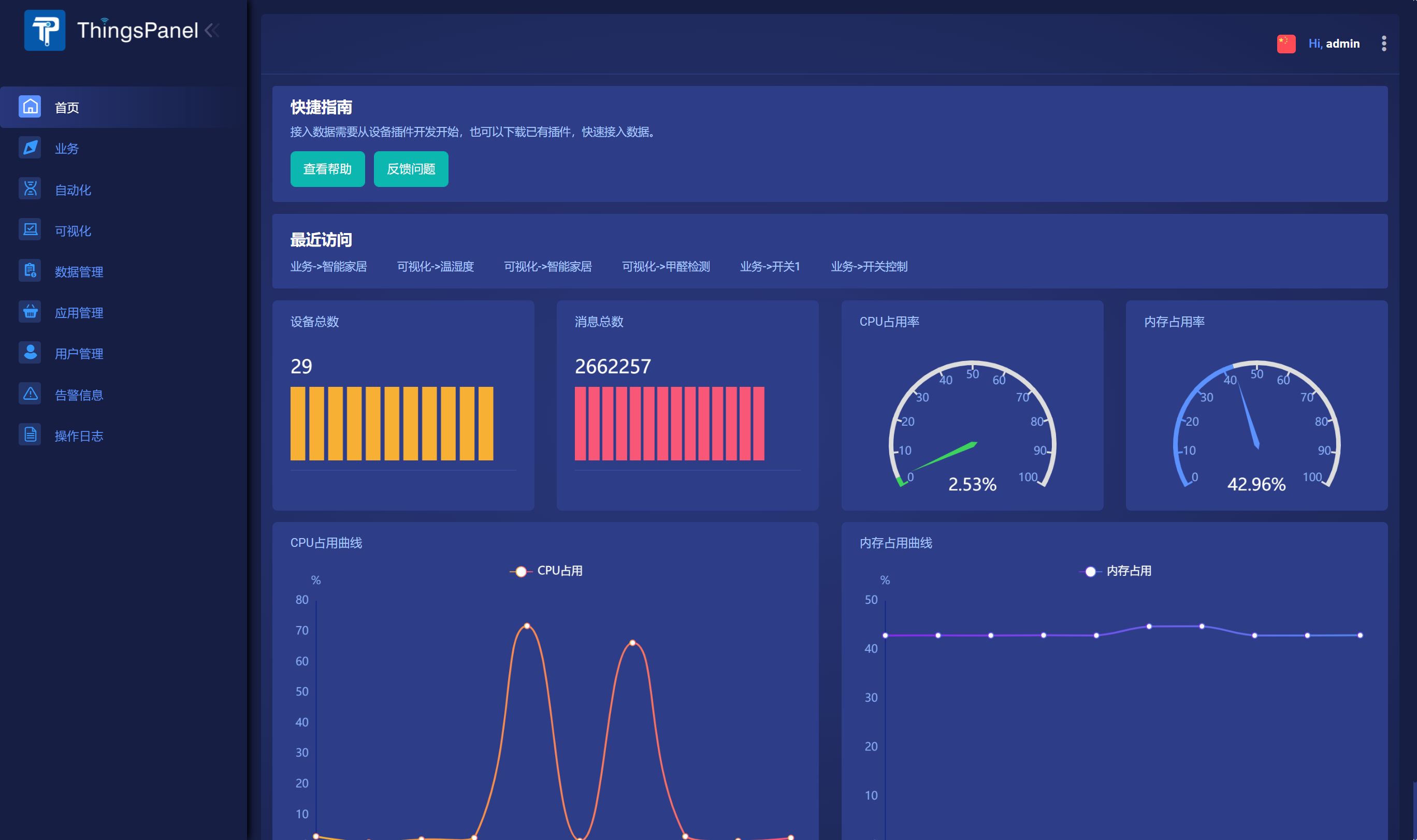Click the Hi, admin user label

tap(1334, 44)
